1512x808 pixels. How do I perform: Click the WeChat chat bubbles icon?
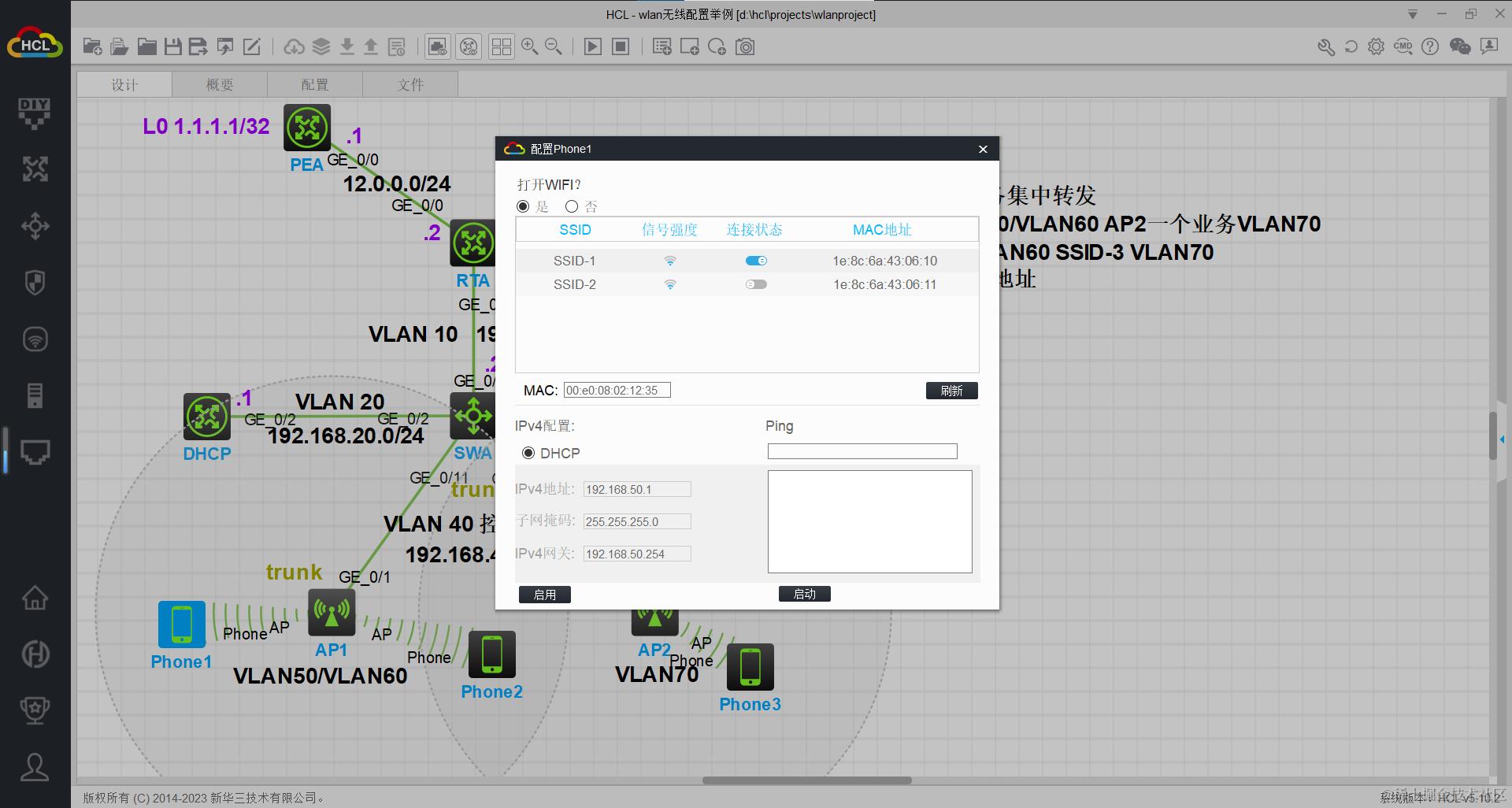(x=1460, y=46)
